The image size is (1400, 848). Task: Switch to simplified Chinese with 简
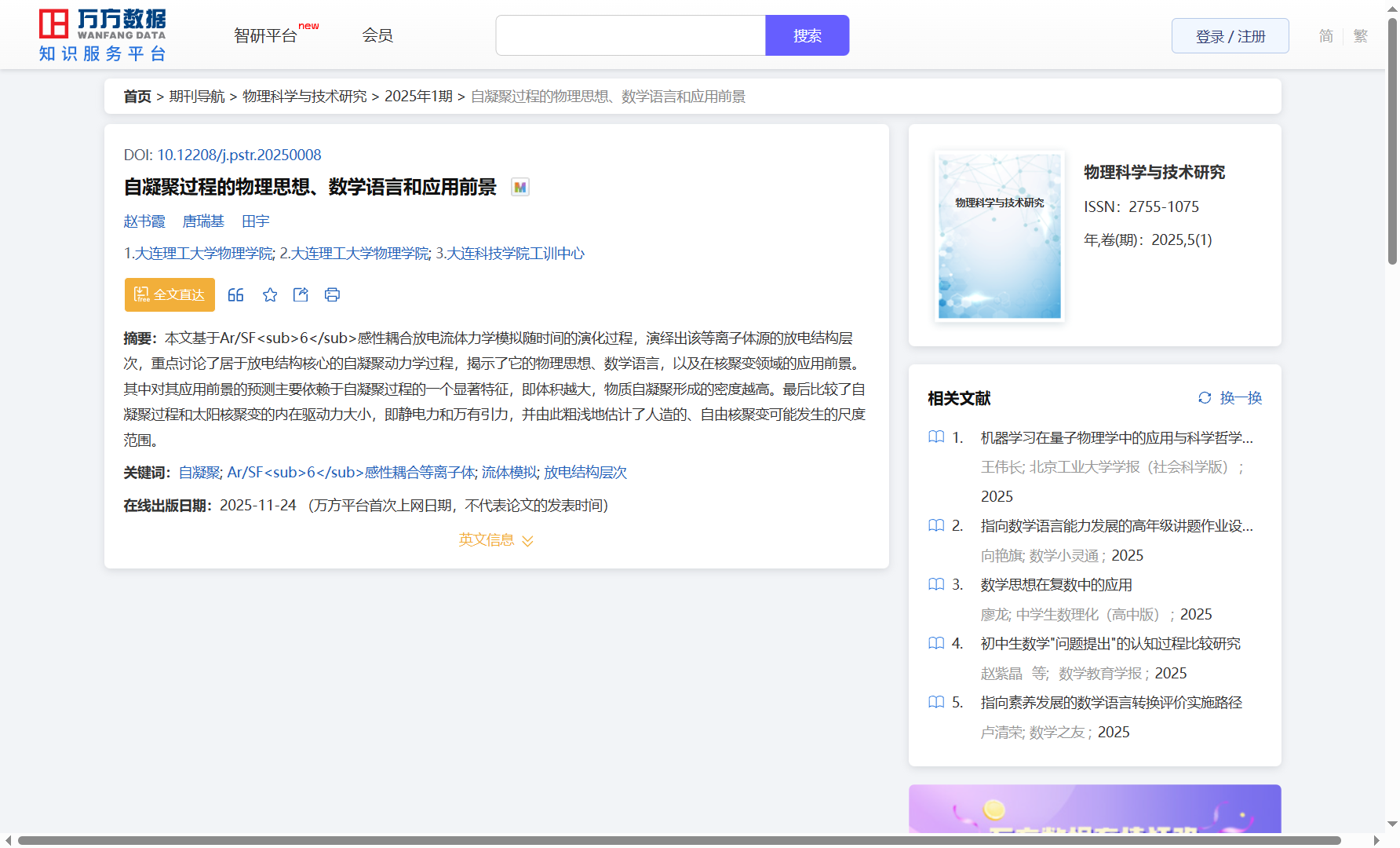(x=1325, y=36)
